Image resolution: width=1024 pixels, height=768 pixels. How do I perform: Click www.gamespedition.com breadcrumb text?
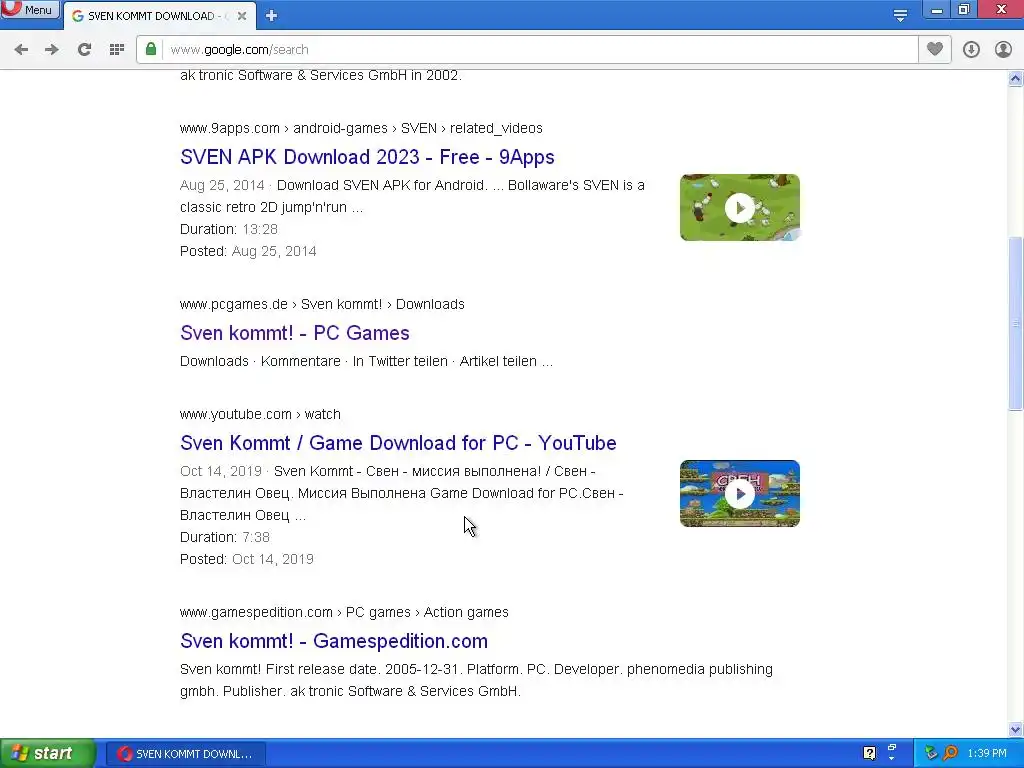pos(256,613)
